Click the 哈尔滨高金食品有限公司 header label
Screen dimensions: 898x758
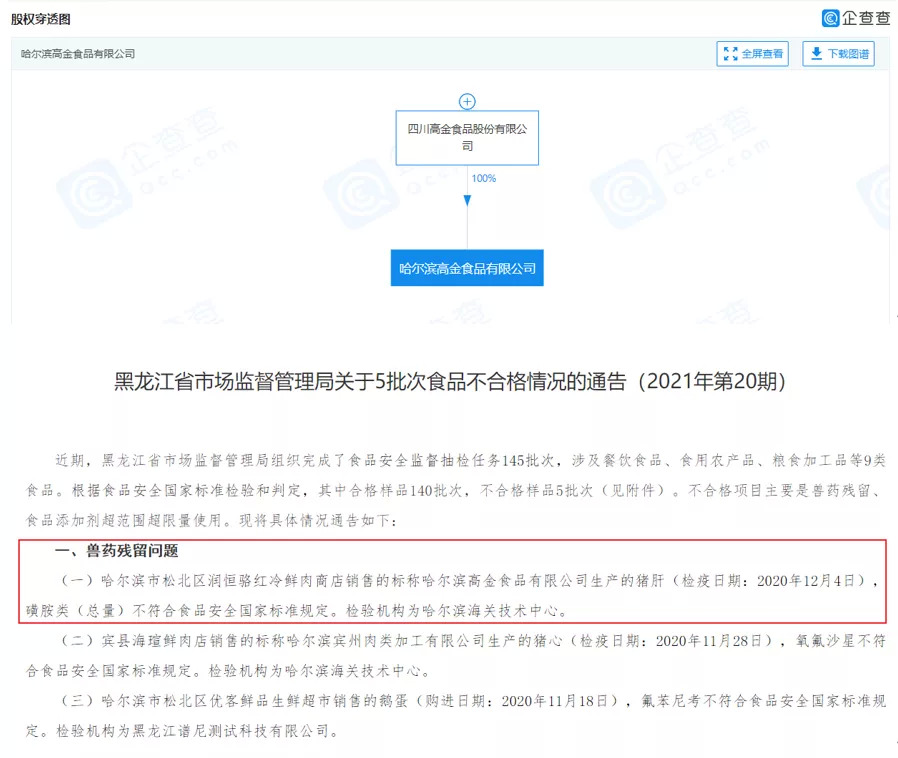pyautogui.click(x=78, y=54)
